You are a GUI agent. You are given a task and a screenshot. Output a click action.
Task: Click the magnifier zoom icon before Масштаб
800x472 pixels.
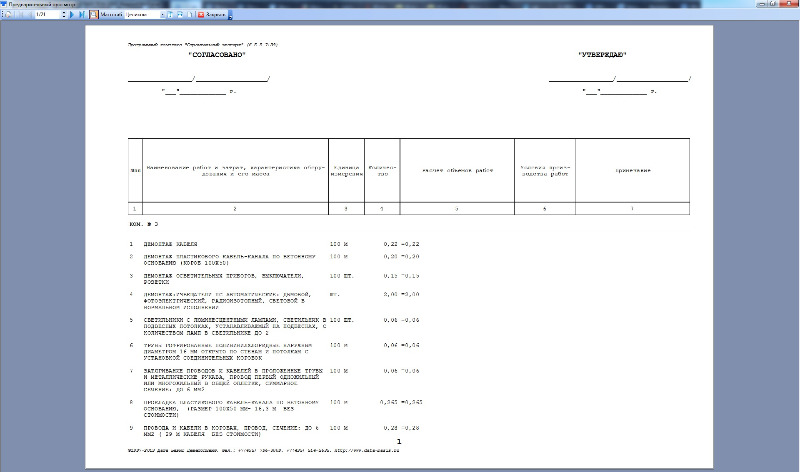pyautogui.click(x=93, y=14)
